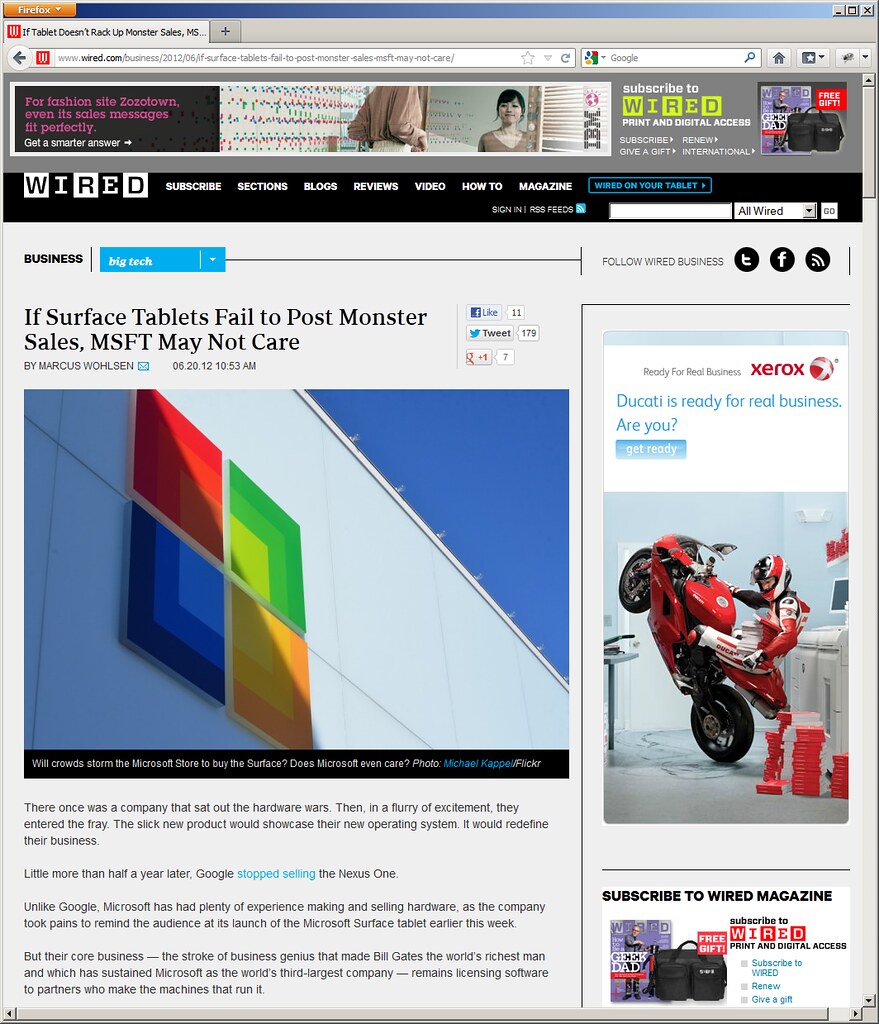Expand the big tech topic dropdown arrow
Viewport: 879px width, 1024px height.
[212, 260]
